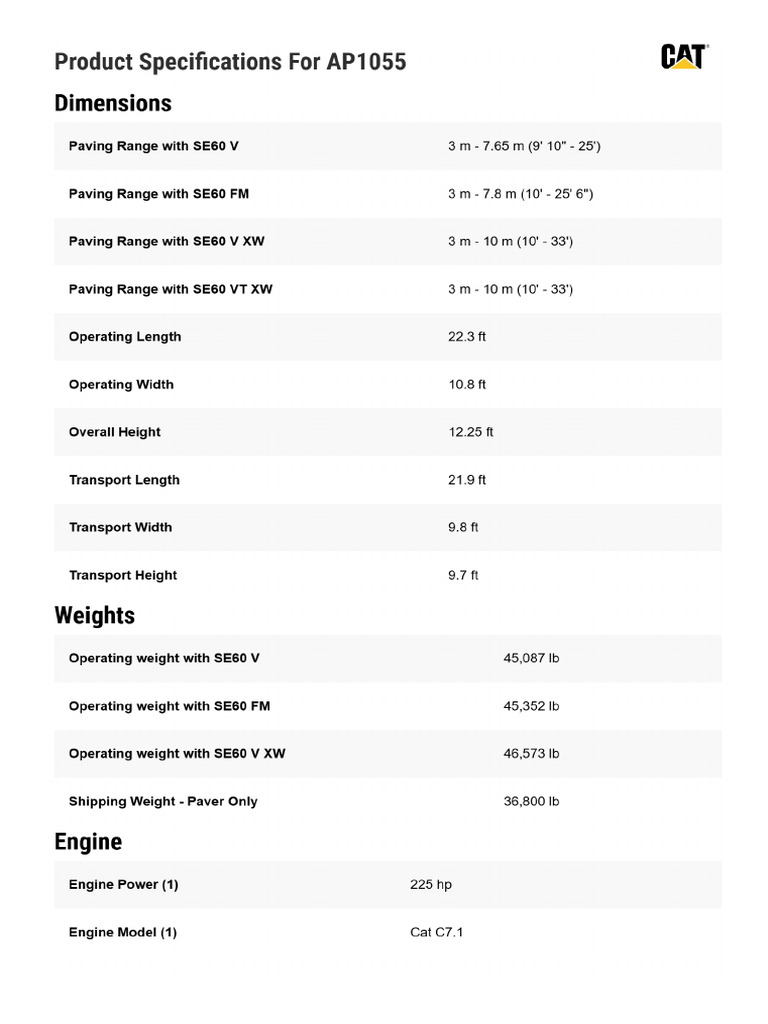Screen dimensions: 768x1024
Task: Select the 10.8 ft Operating Width value
Action: click(467, 385)
